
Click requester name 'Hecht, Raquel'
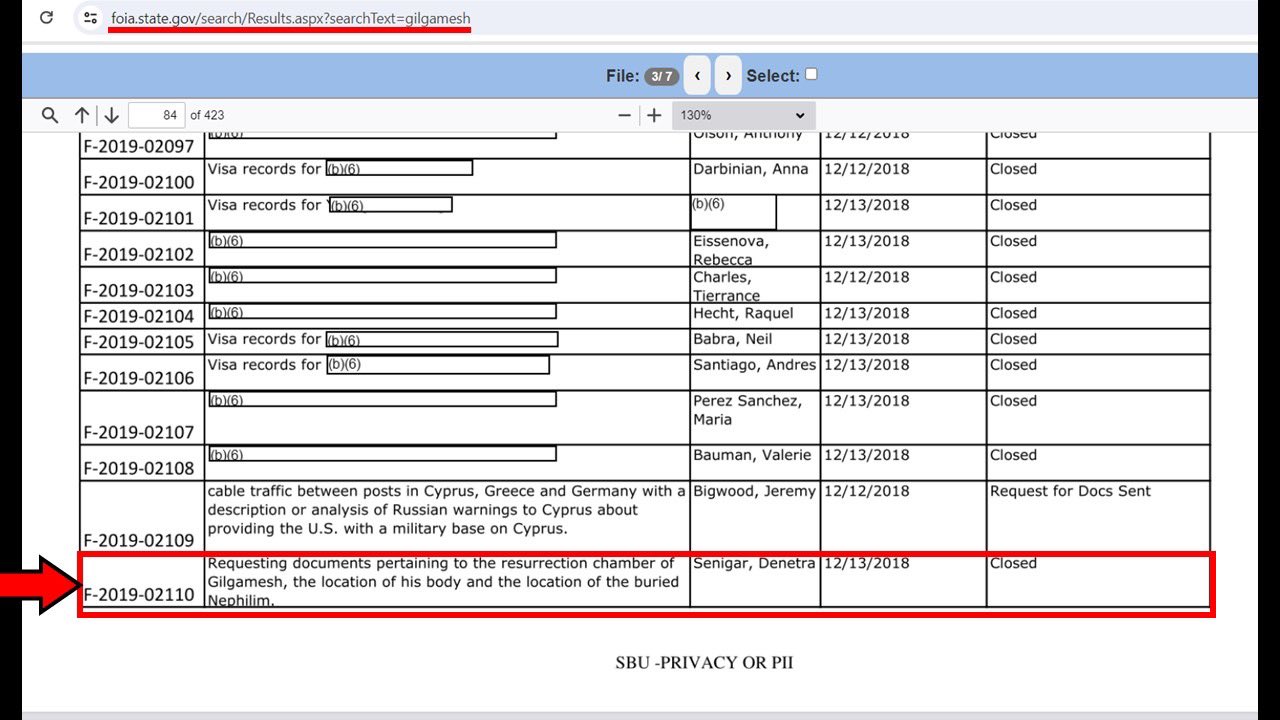743,313
